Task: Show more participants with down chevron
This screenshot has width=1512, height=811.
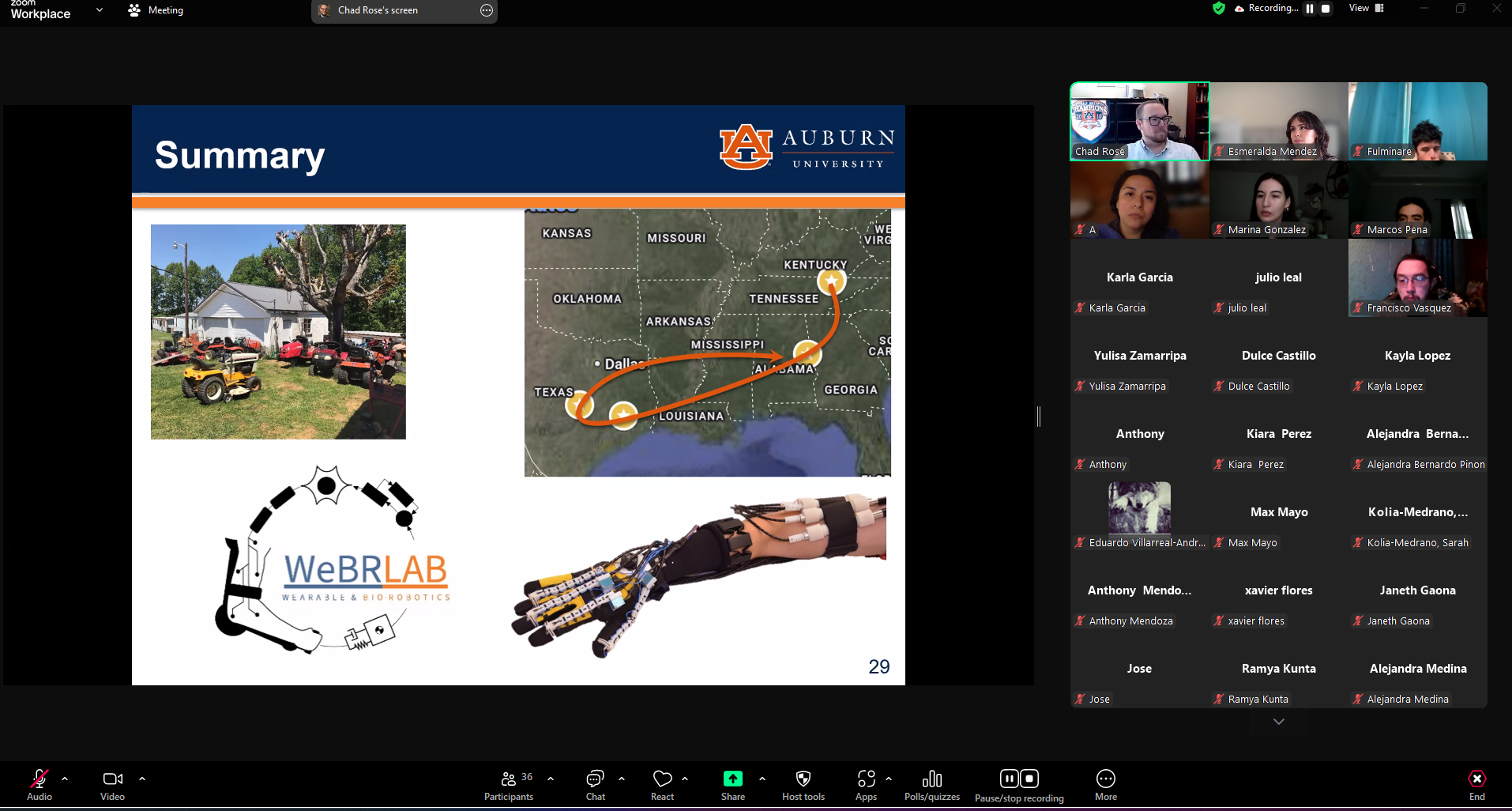Action: point(1278,722)
